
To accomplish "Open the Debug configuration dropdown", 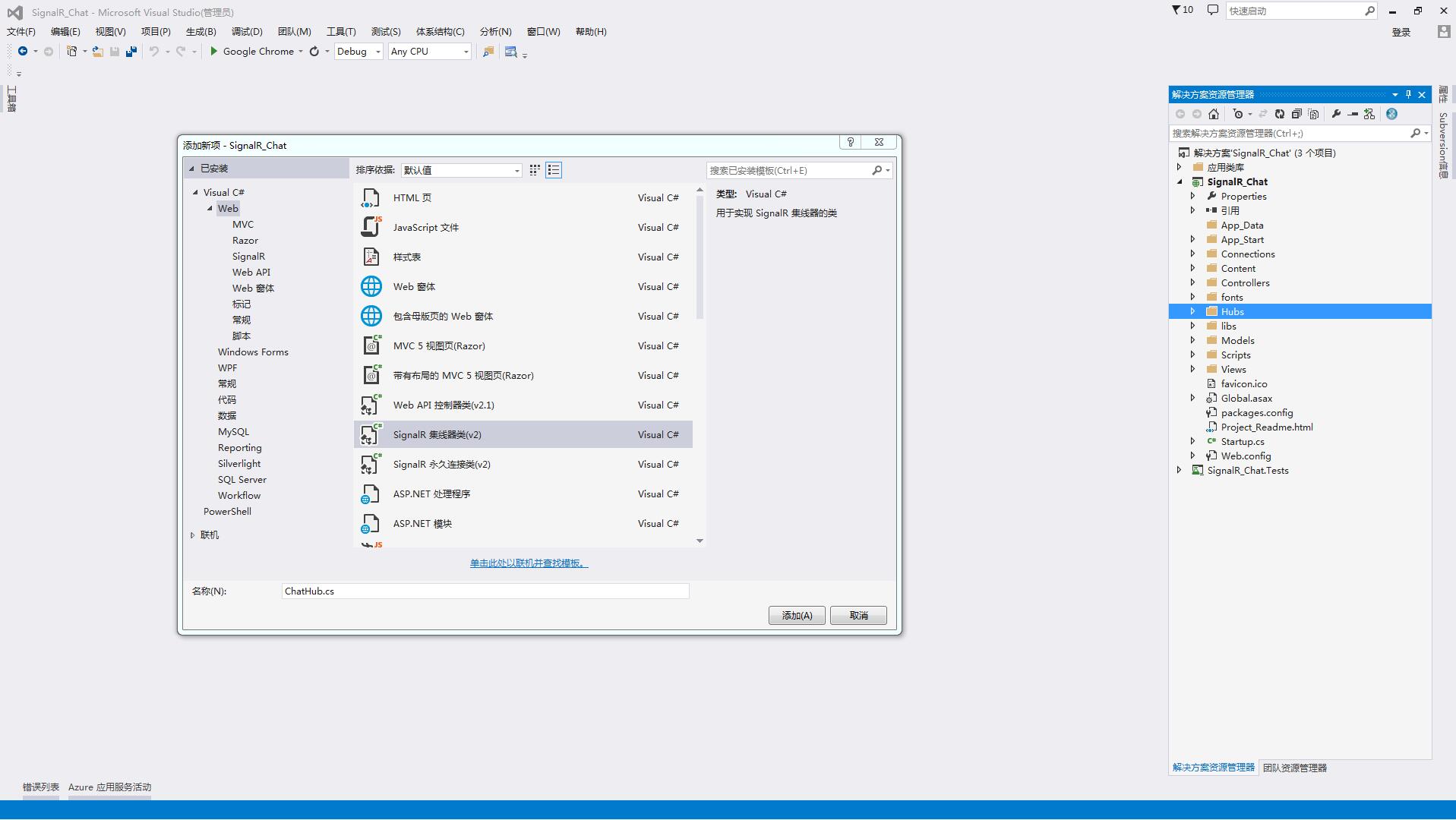I will (x=358, y=52).
